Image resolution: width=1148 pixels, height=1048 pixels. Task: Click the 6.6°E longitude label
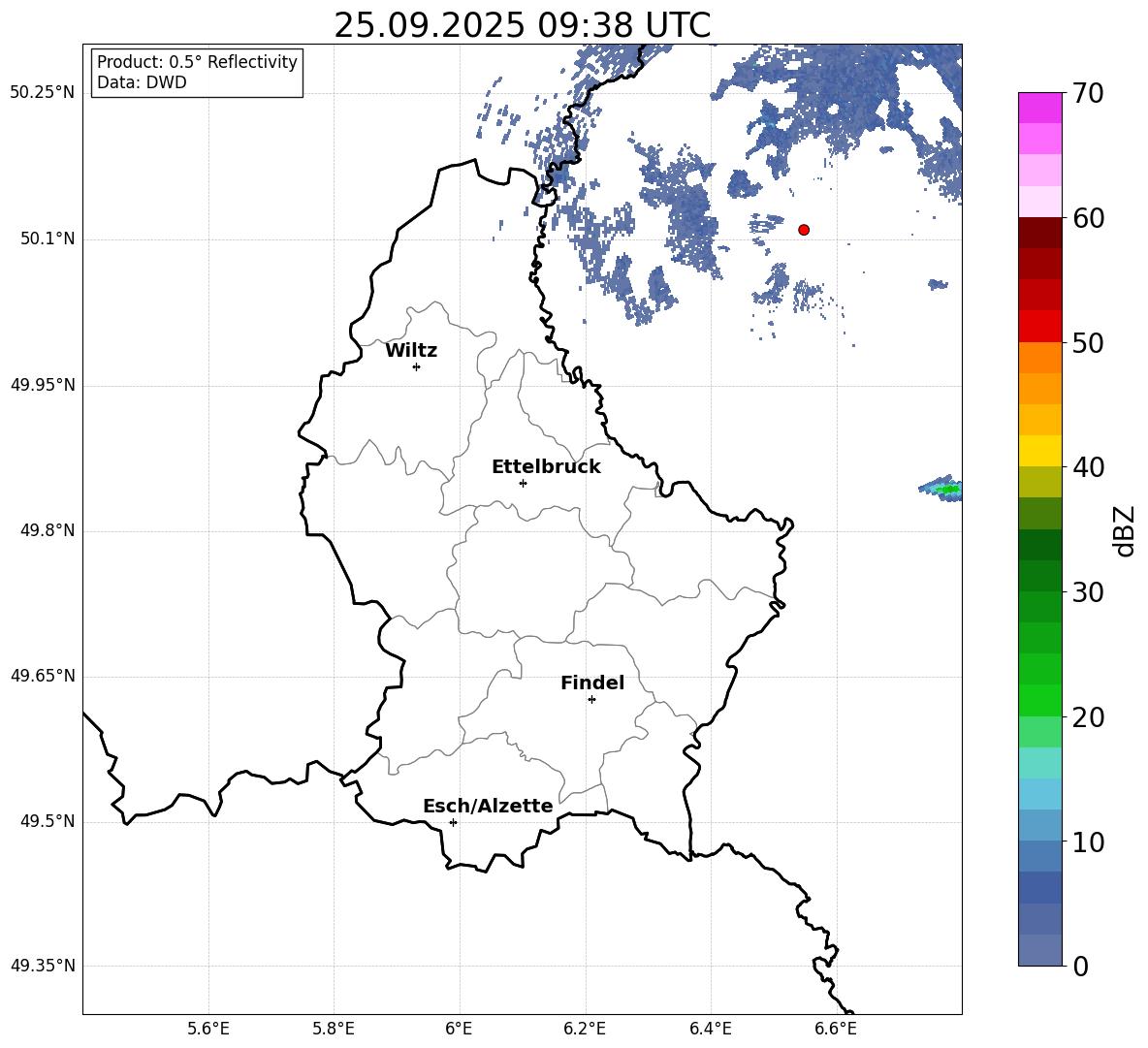(836, 1029)
